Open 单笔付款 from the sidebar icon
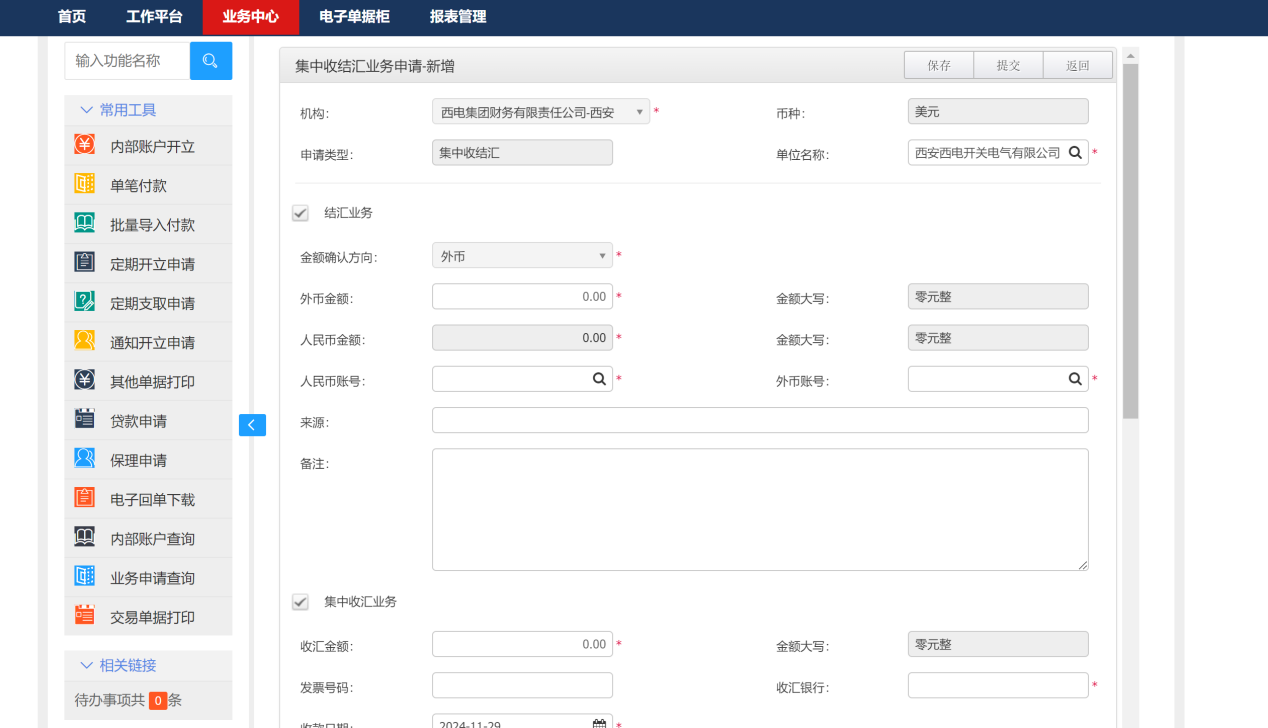The width and height of the screenshot is (1268, 728). (x=85, y=185)
